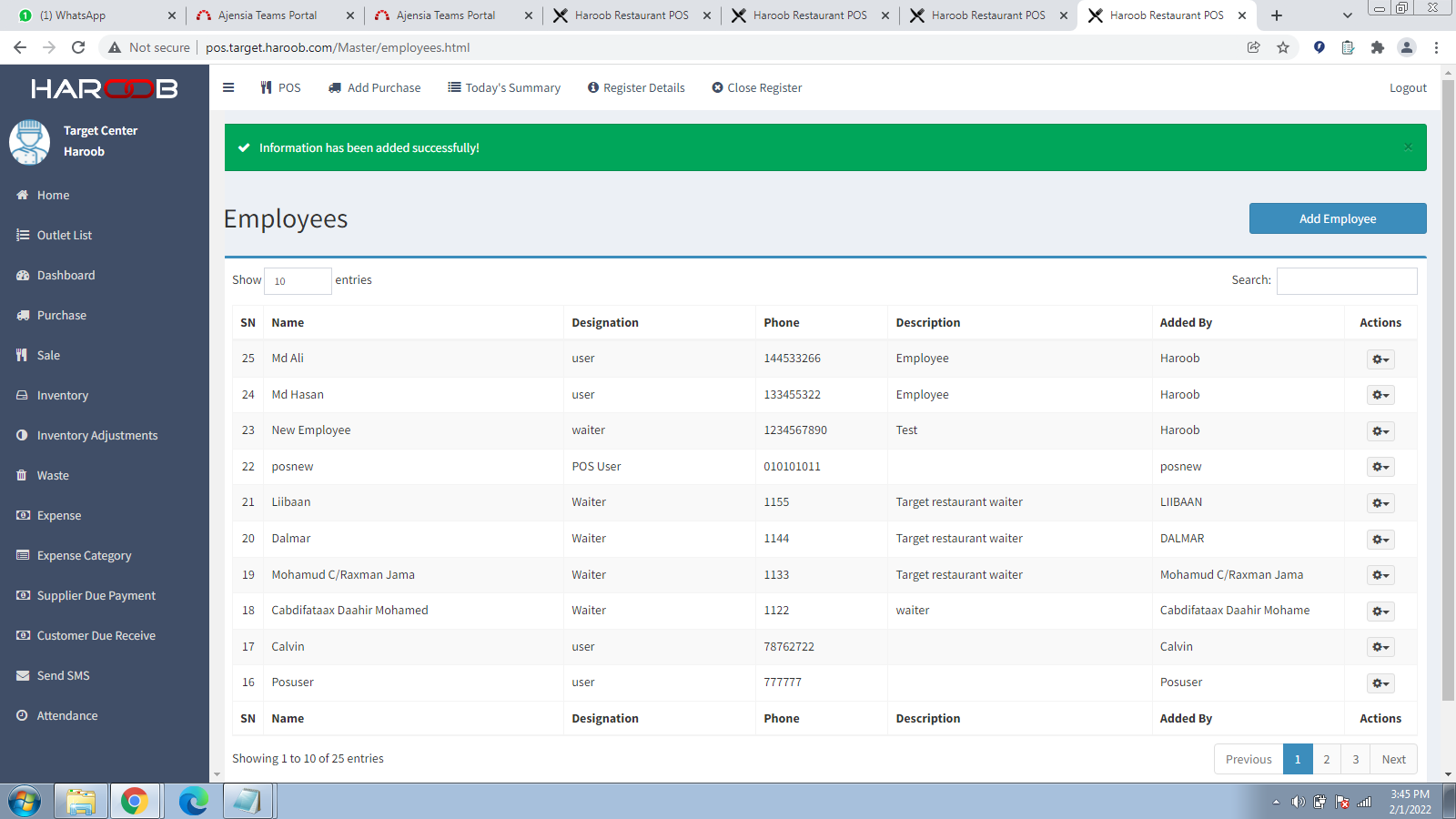
Task: Open actions gear for New Employee
Action: [x=1380, y=431]
